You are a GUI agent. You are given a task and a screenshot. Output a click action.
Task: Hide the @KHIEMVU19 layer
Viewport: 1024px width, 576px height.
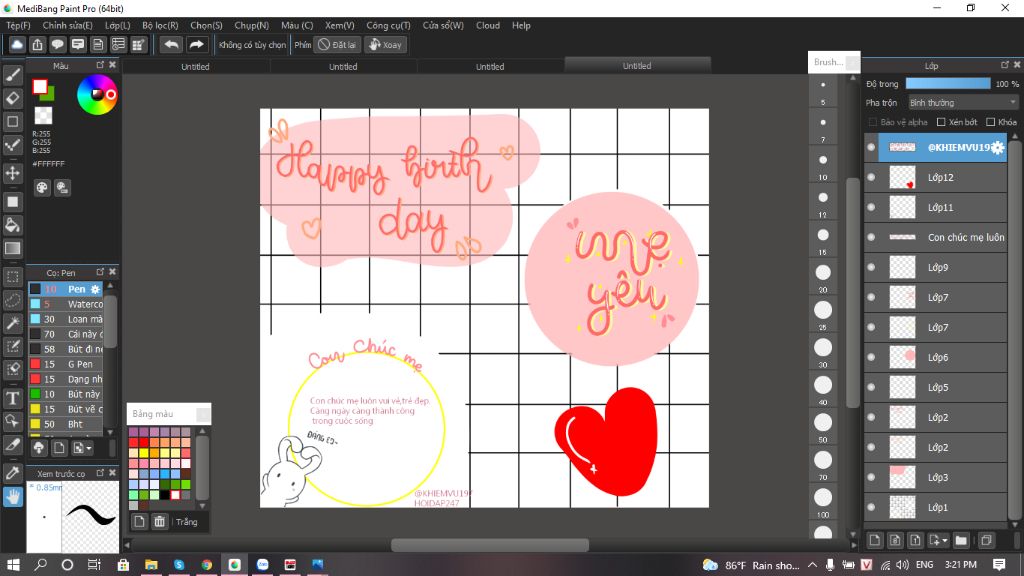871,148
